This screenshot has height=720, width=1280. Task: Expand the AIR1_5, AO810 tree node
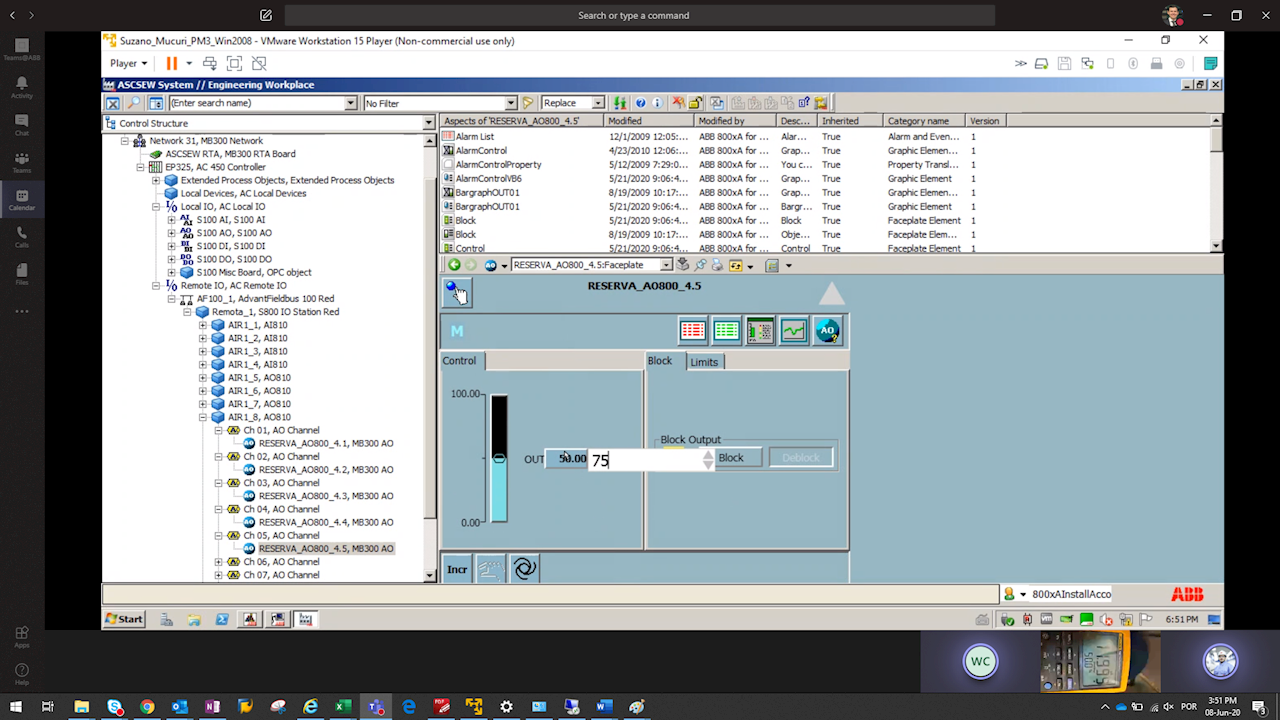pyautogui.click(x=203, y=378)
